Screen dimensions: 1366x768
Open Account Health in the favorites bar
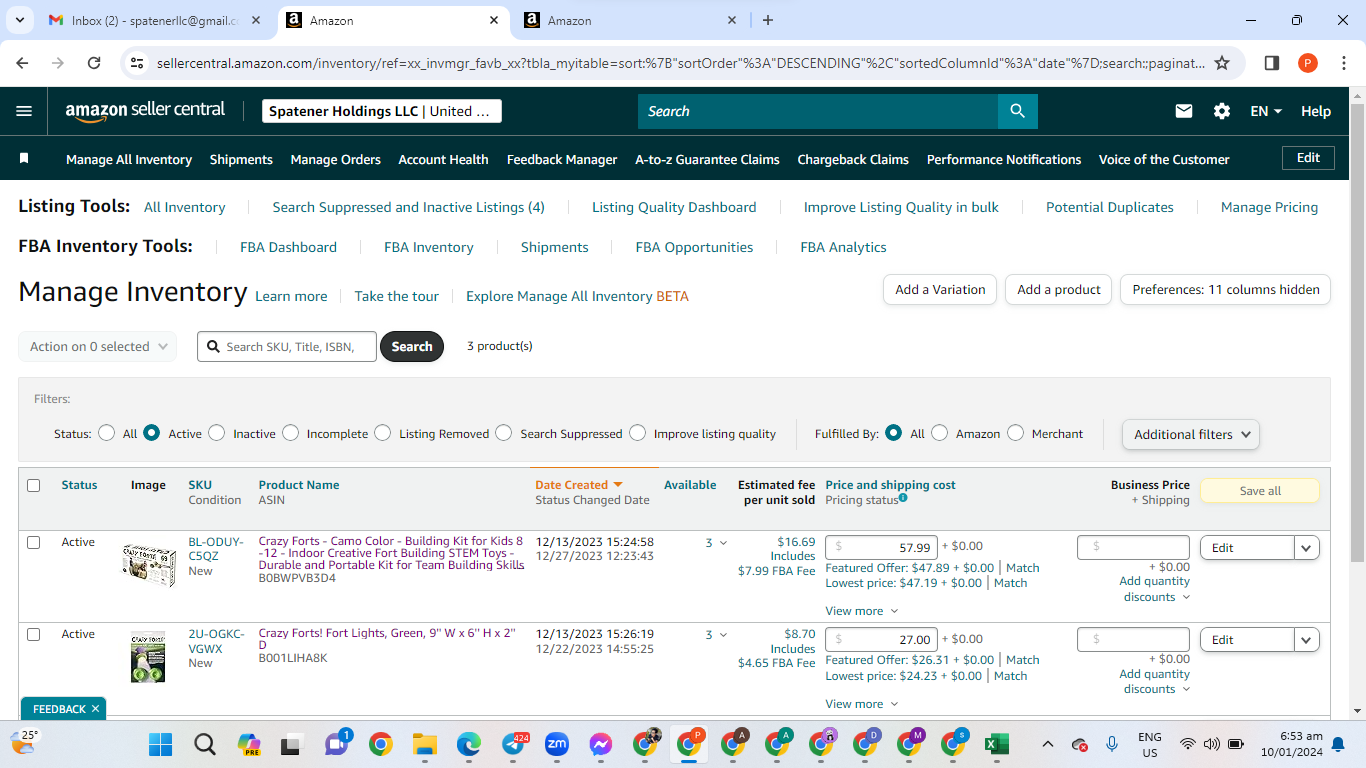(443, 159)
